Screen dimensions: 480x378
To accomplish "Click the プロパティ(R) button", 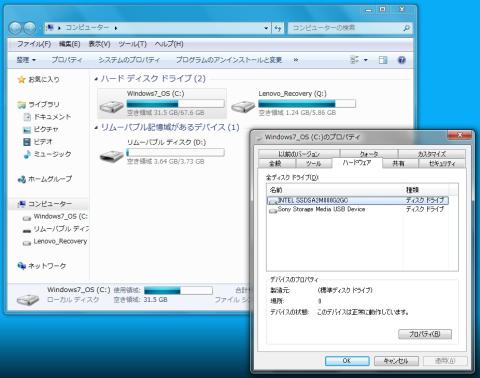I will pyautogui.click(x=425, y=334).
